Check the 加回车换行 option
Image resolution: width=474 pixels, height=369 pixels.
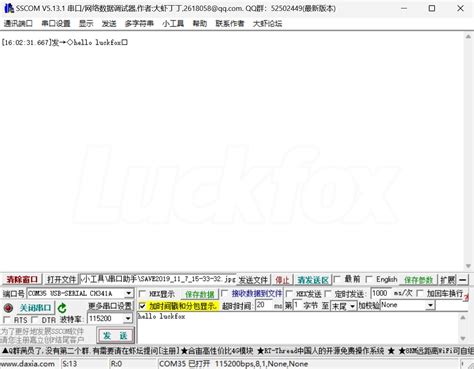(420, 293)
